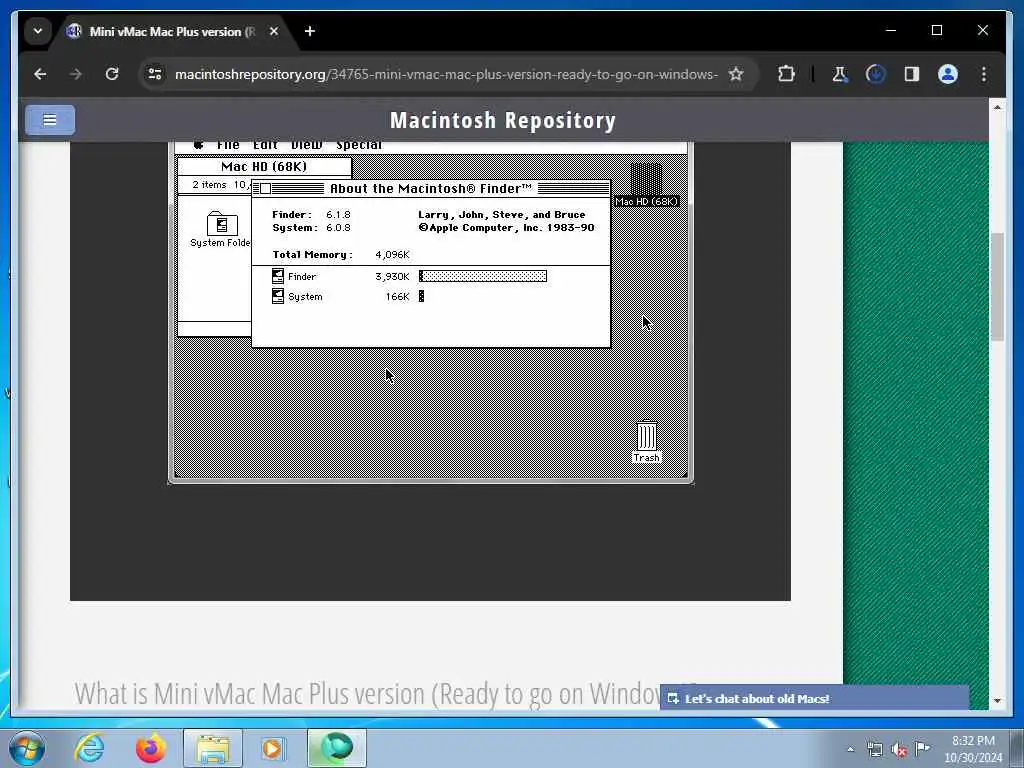Click the '3,930K' Finder memory value
Image resolution: width=1024 pixels, height=768 pixels.
pos(392,277)
